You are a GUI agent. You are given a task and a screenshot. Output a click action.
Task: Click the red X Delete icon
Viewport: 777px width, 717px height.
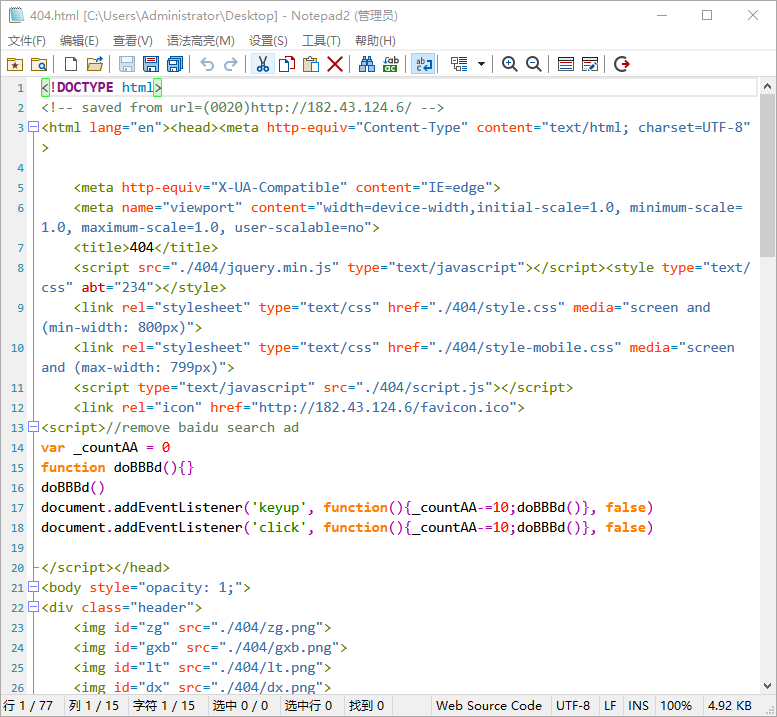click(x=335, y=64)
